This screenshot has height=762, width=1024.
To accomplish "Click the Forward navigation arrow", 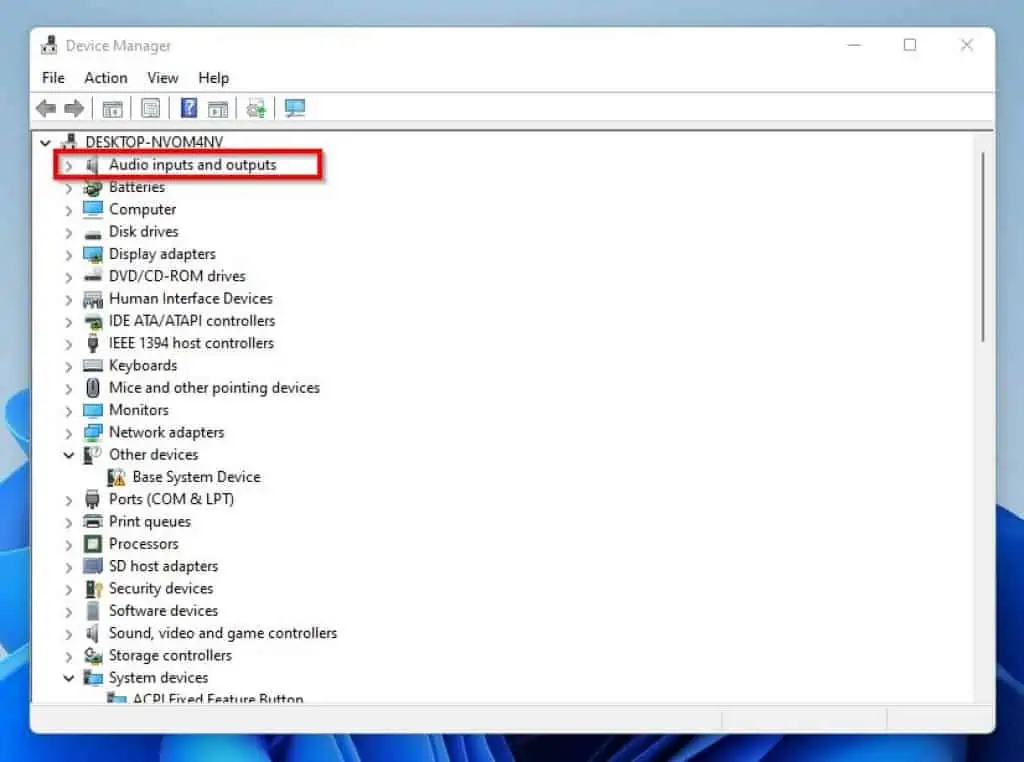I will pyautogui.click(x=75, y=108).
